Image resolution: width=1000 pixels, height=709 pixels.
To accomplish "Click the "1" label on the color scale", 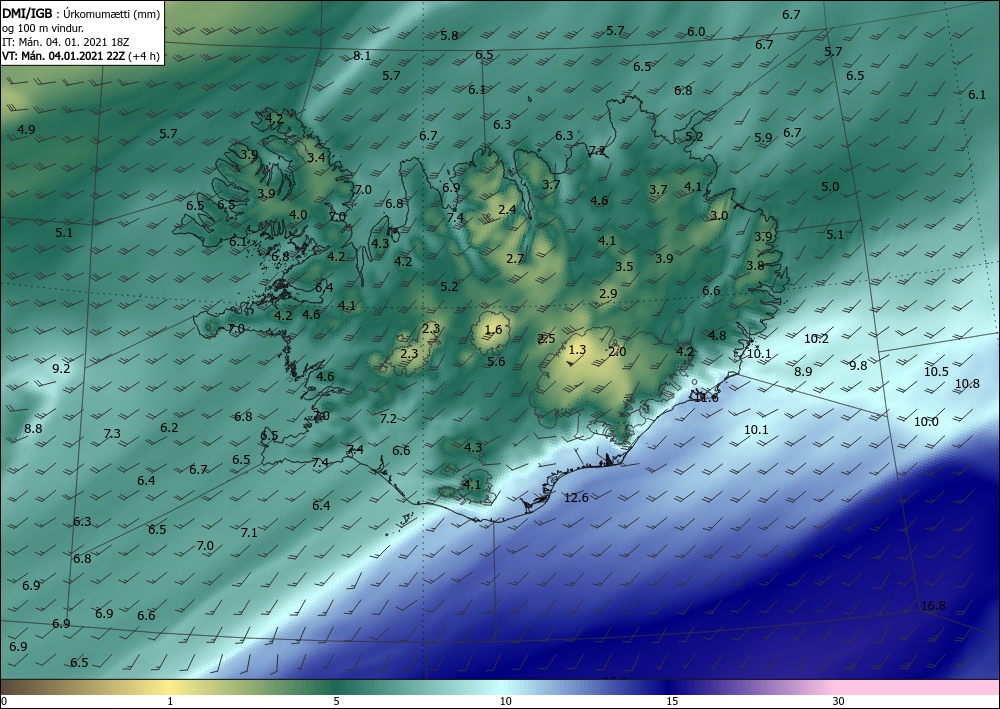I will click(x=170, y=701).
